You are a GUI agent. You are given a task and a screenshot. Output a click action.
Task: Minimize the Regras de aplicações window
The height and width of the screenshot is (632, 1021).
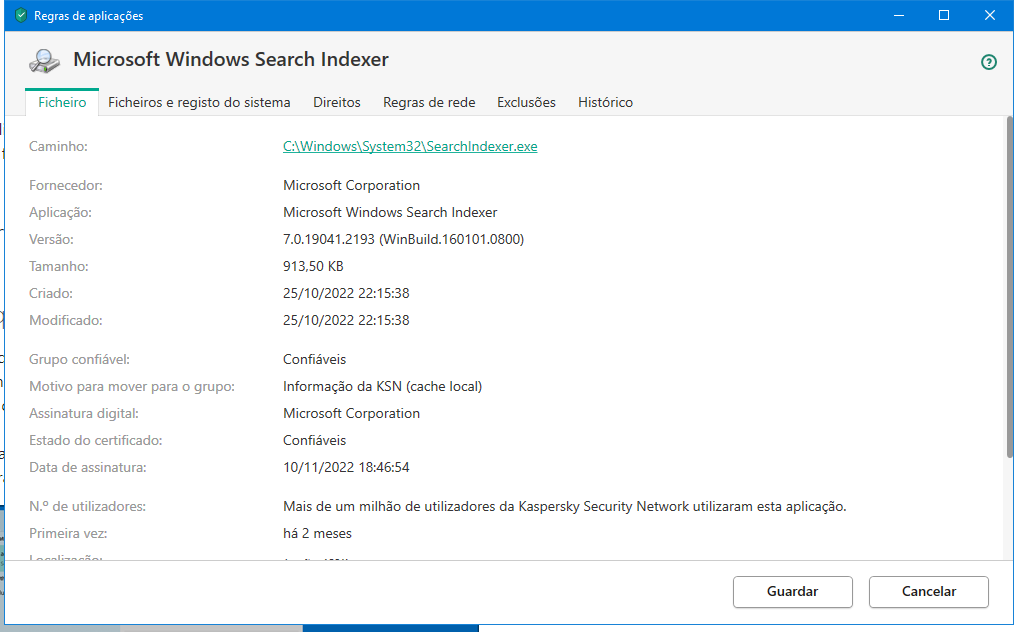[x=897, y=16]
